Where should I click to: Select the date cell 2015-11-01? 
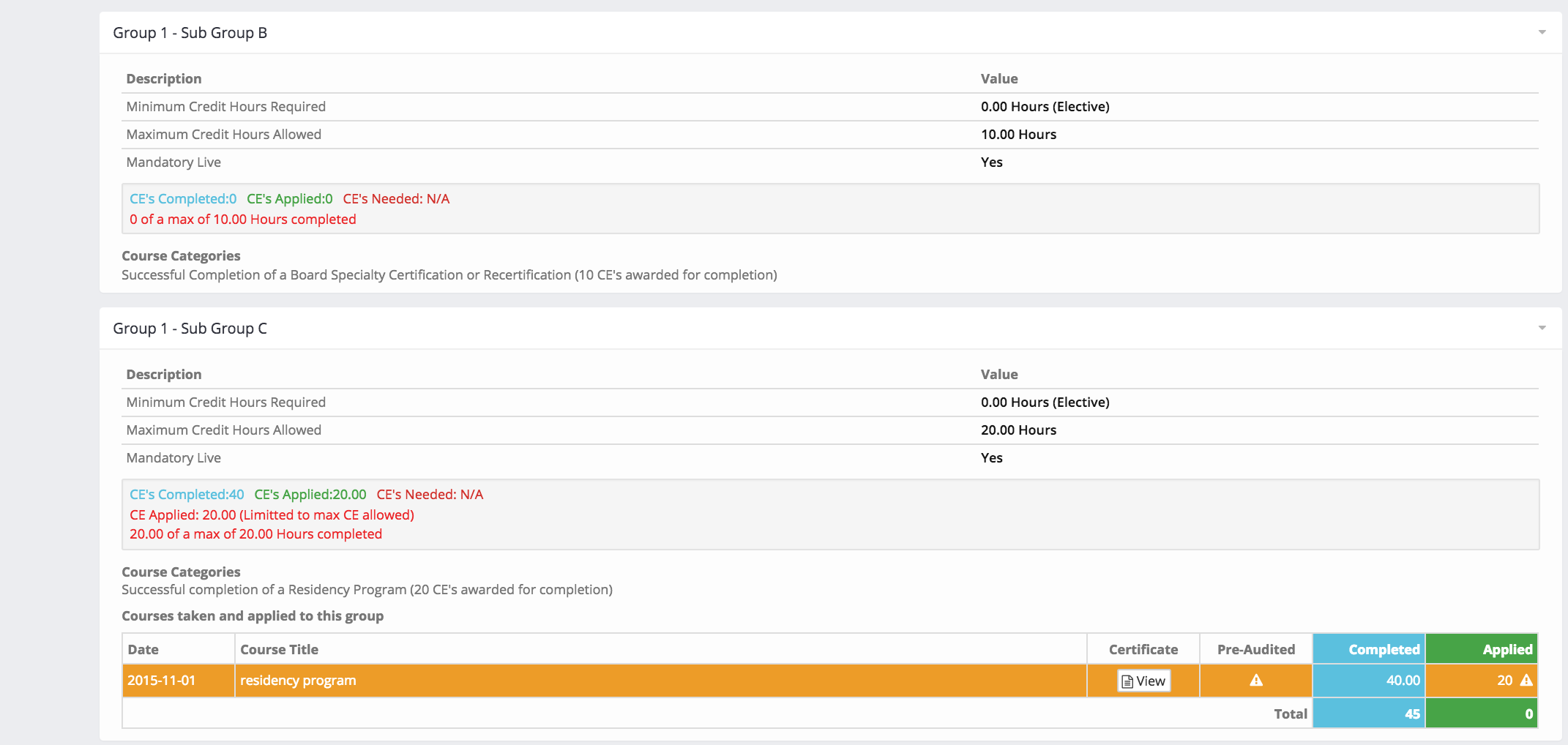tap(179, 681)
